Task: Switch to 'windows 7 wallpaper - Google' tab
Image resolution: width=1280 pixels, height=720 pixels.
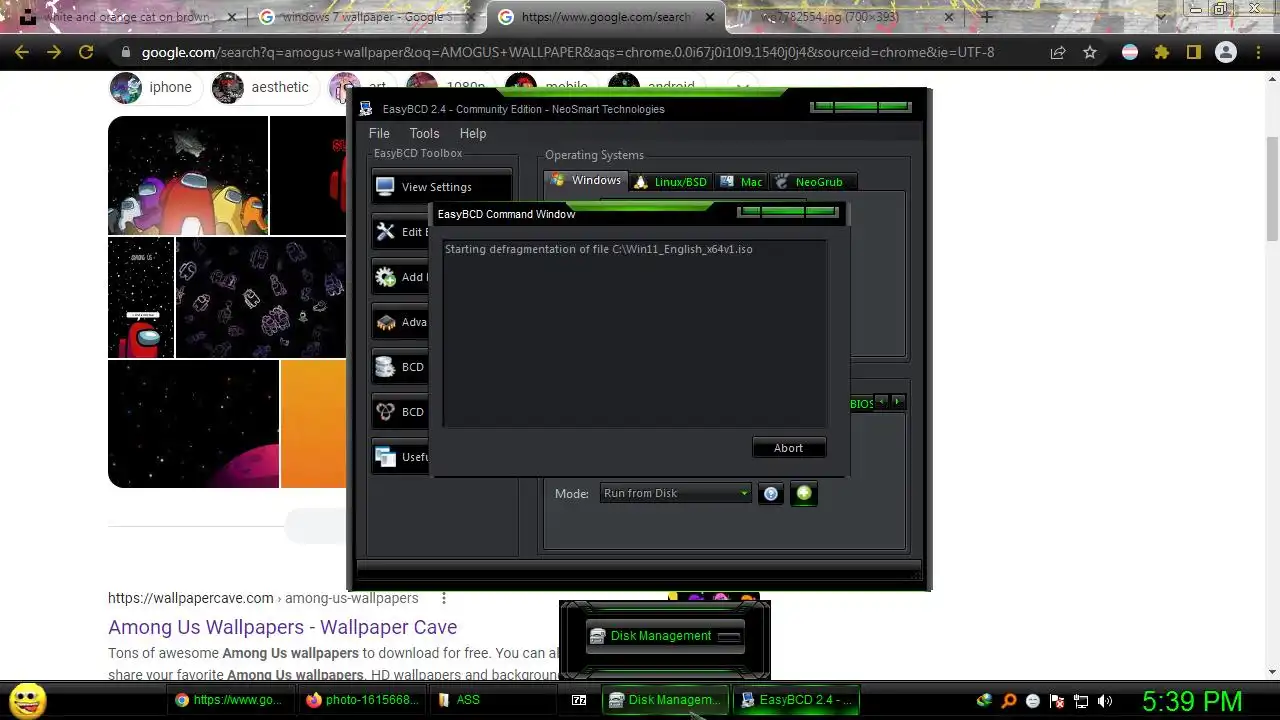Action: pyautogui.click(x=366, y=17)
